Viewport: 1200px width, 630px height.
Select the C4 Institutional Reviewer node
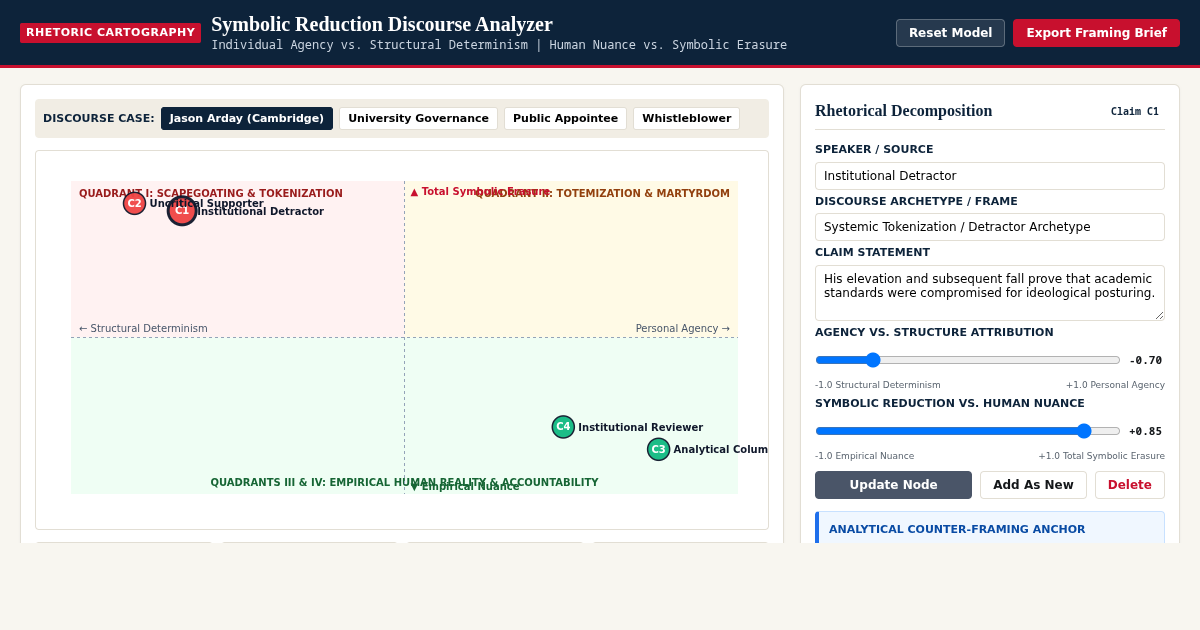click(x=563, y=427)
